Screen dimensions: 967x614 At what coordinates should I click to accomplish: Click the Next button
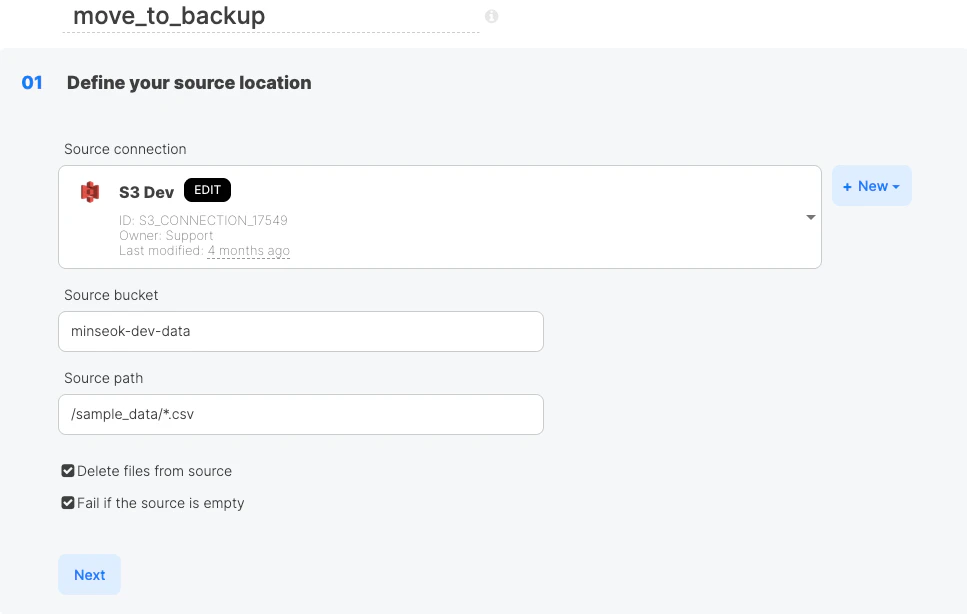(89, 574)
